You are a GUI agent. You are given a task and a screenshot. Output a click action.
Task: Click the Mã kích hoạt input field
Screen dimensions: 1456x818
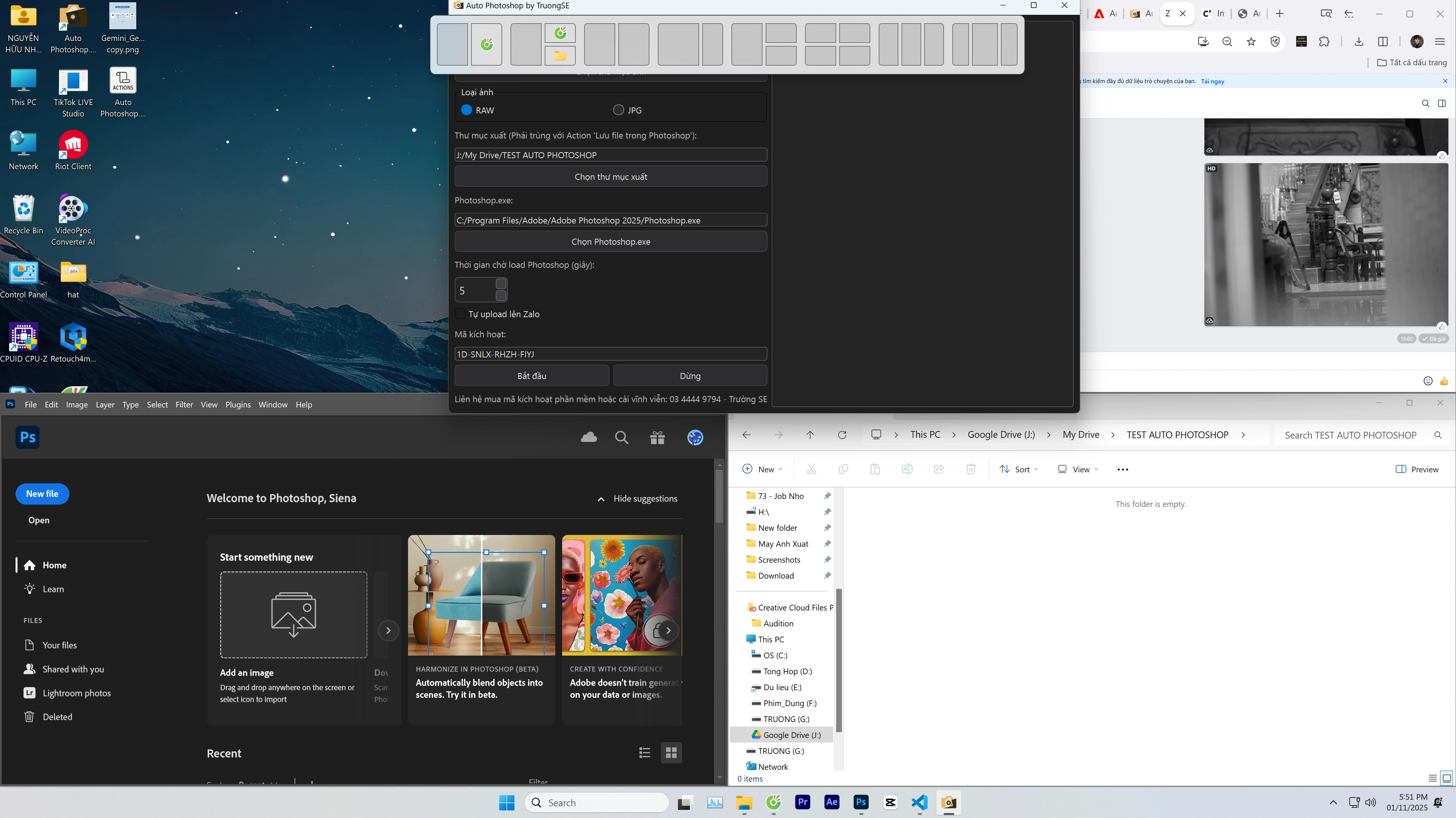(x=610, y=354)
